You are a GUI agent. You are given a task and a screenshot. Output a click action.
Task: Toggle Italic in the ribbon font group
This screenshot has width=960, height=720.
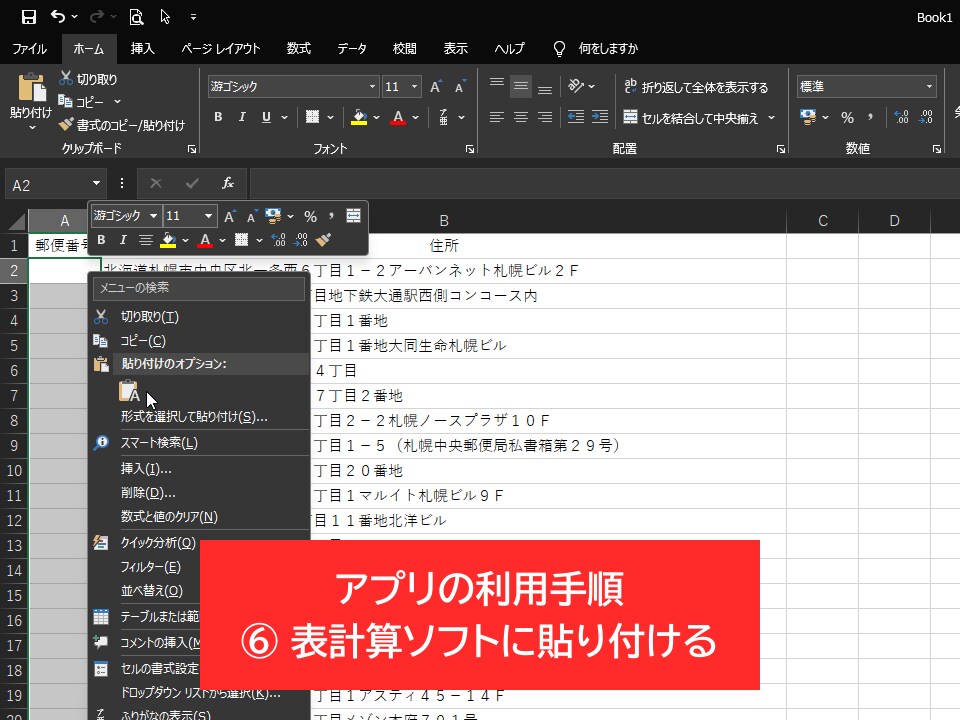pyautogui.click(x=242, y=116)
